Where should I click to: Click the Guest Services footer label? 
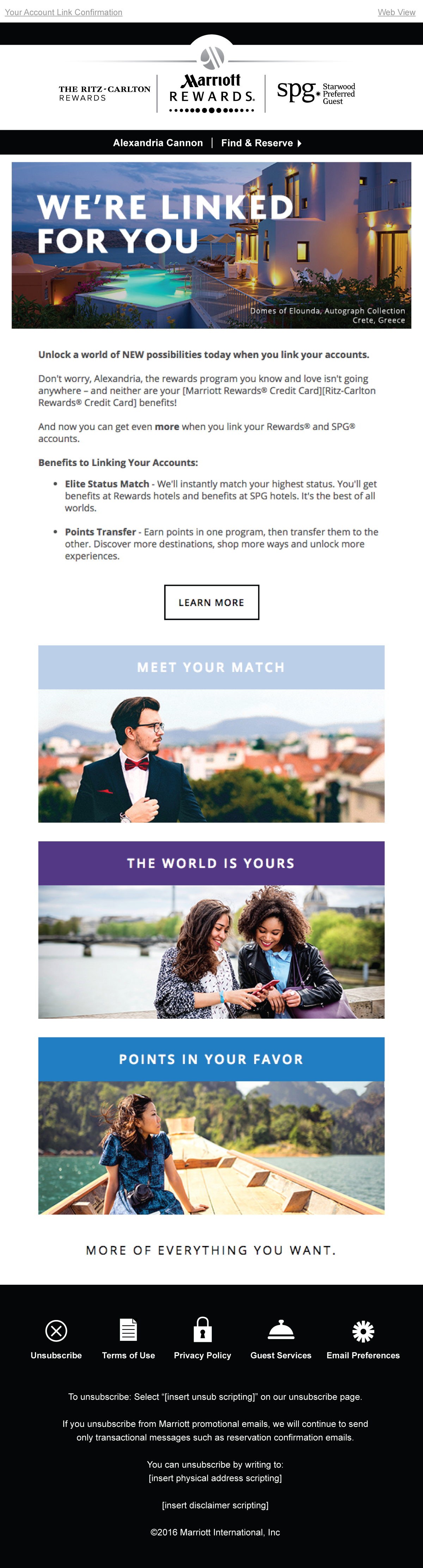281,1355
